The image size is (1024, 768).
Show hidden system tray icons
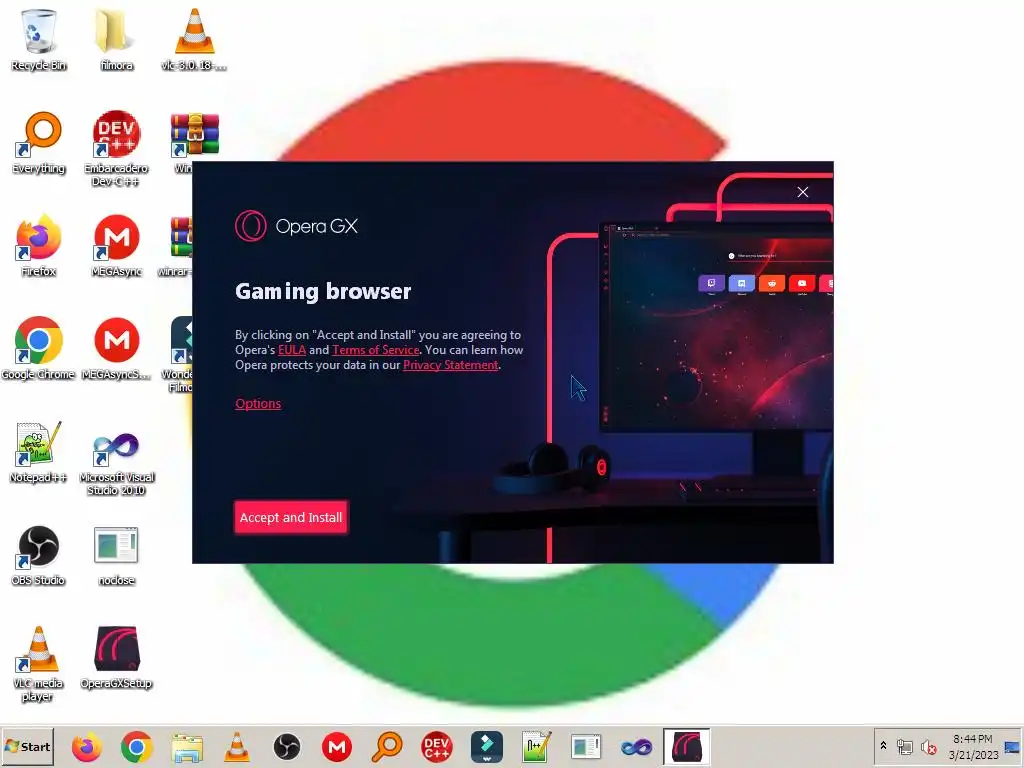[x=884, y=745]
